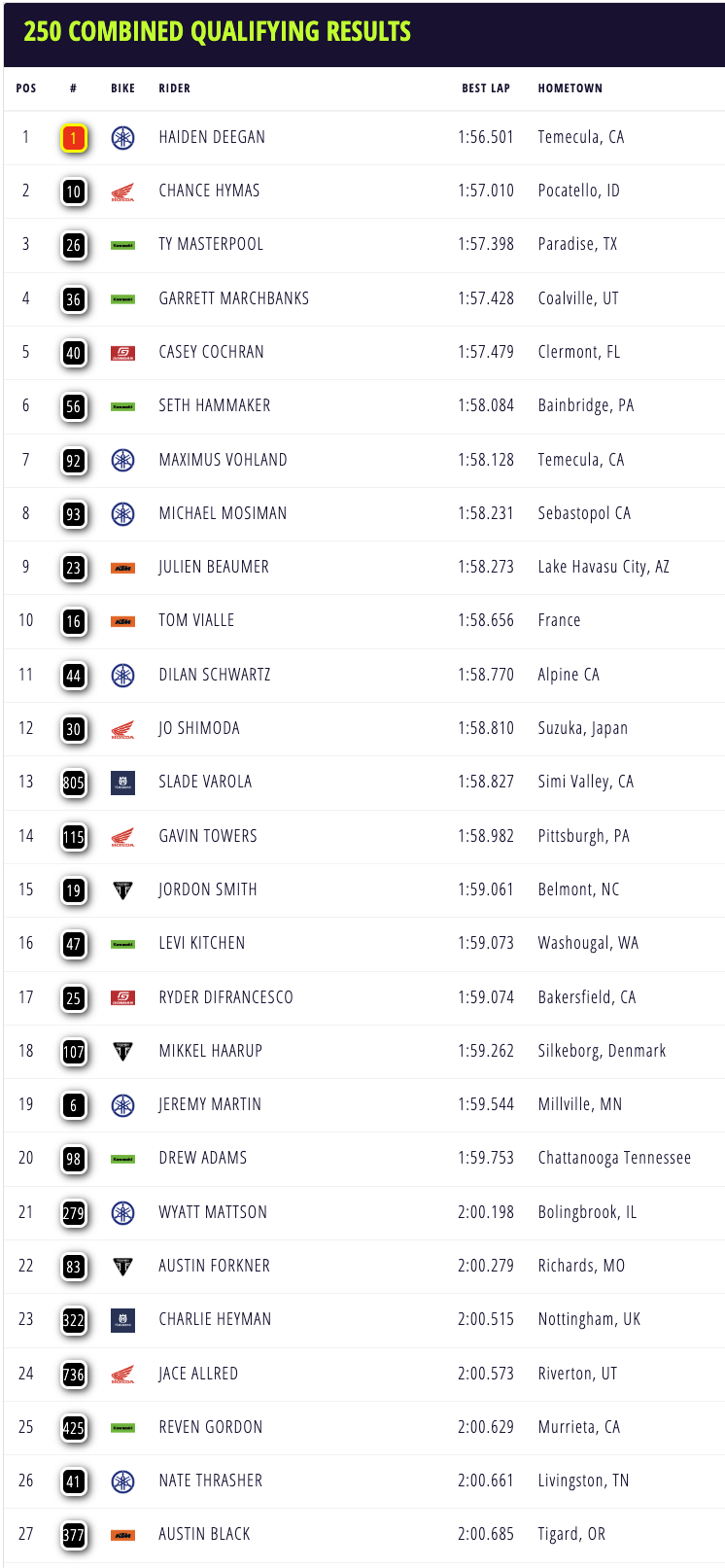
Task: Click the BEST LAP column header
Action: point(486,88)
